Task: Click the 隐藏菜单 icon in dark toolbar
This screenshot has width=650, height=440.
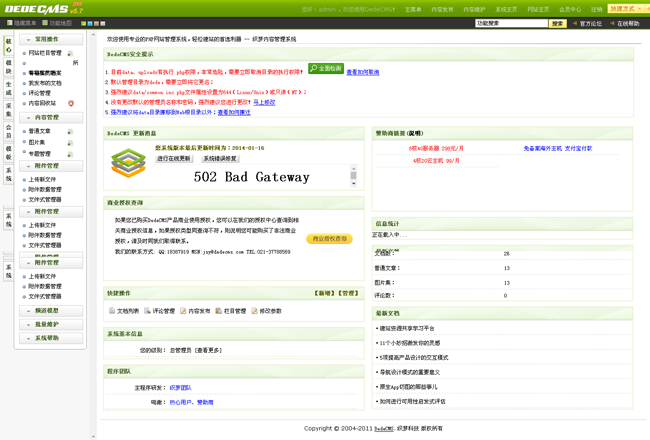Action: pyautogui.click(x=10, y=23)
